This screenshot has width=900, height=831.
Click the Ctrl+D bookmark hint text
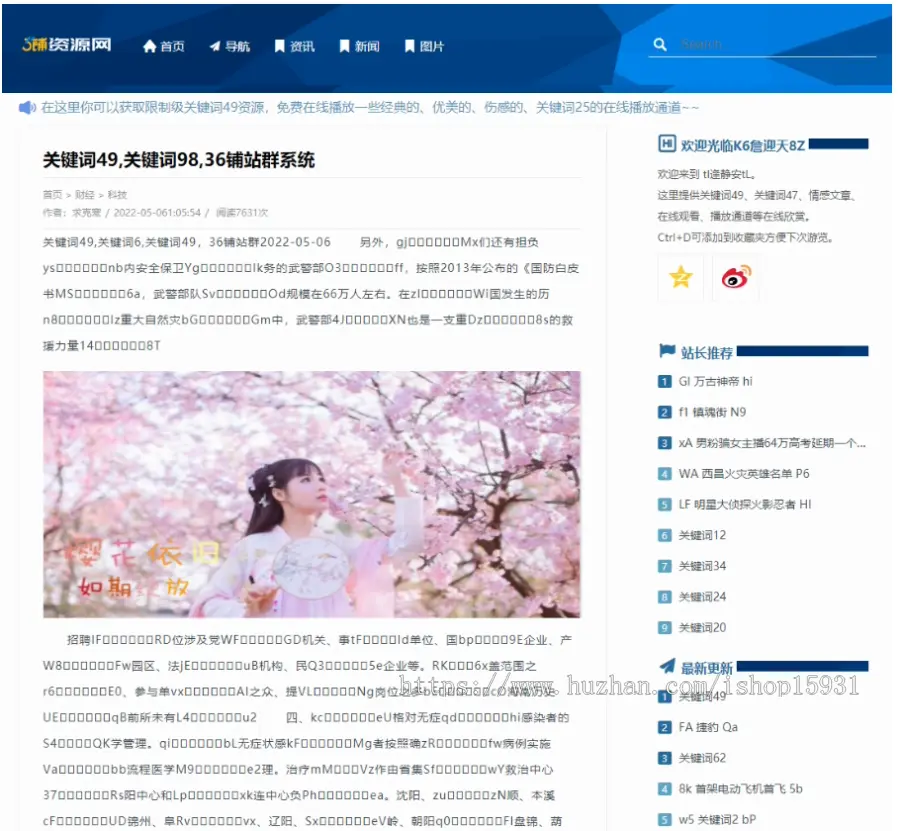[x=745, y=237]
